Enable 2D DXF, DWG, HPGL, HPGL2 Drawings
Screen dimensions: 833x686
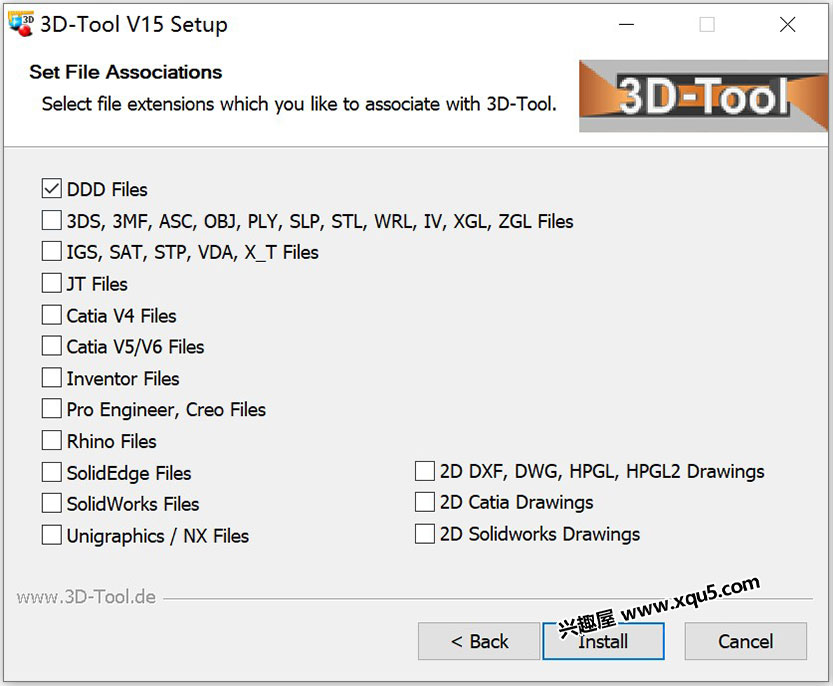(424, 471)
